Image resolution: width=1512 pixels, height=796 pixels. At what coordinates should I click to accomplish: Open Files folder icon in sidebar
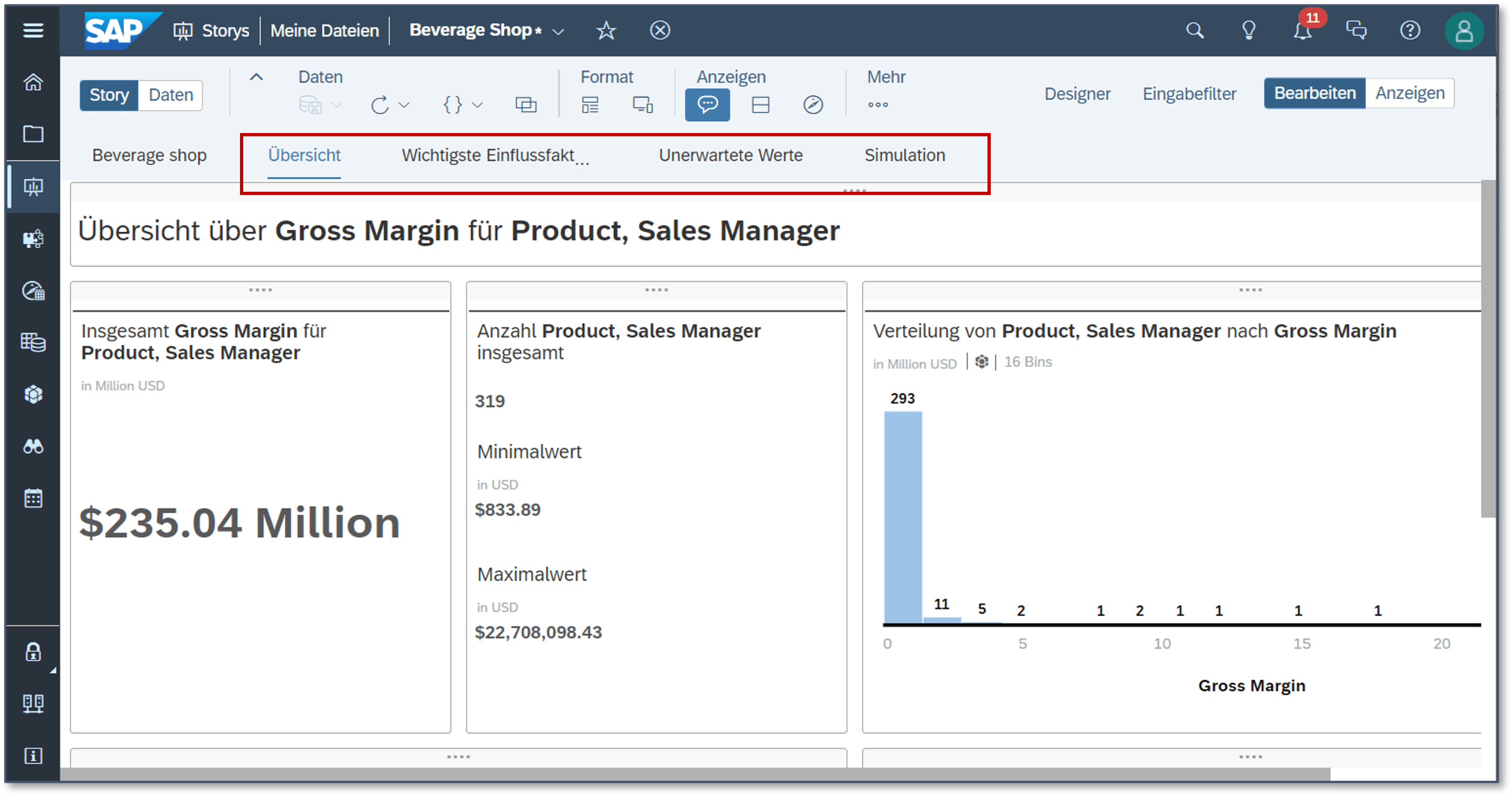pos(33,134)
